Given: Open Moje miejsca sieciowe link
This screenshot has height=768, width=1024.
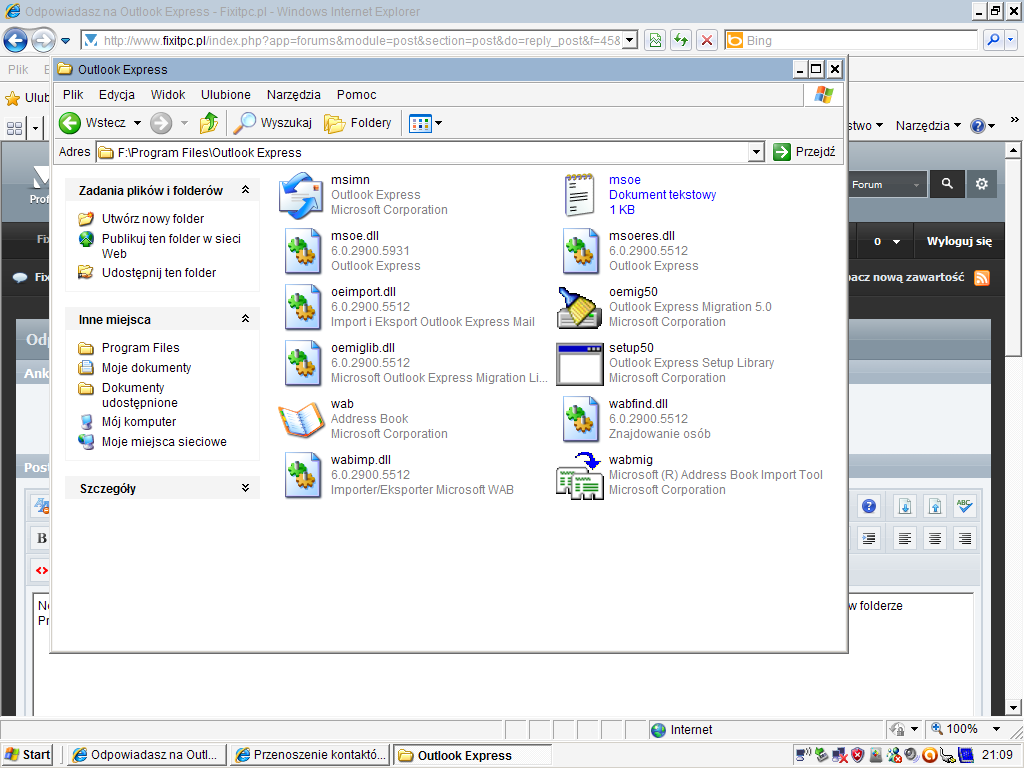Looking at the screenshot, I should click(x=164, y=442).
